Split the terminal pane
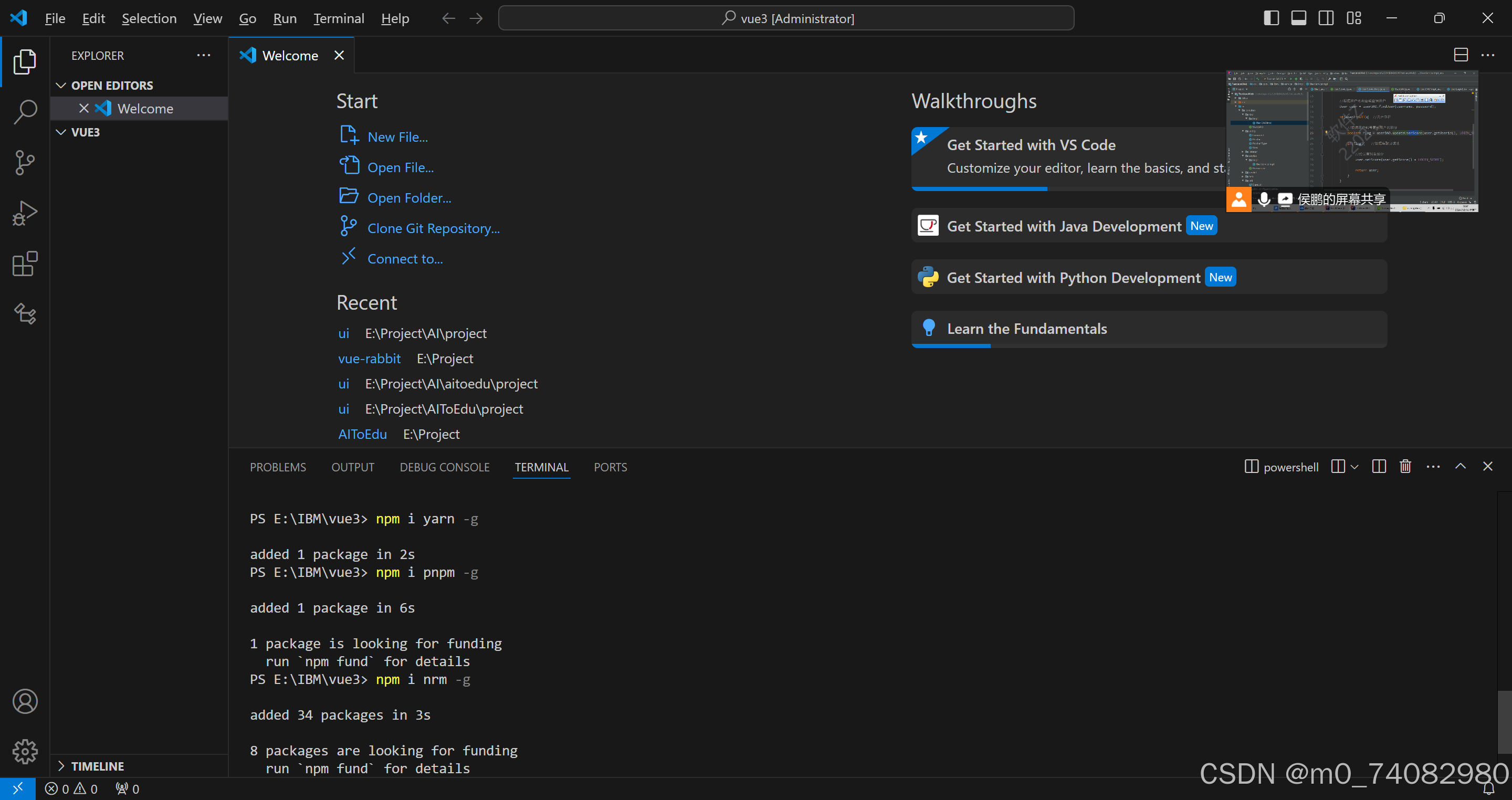Viewport: 1512px width, 800px height. click(x=1379, y=467)
